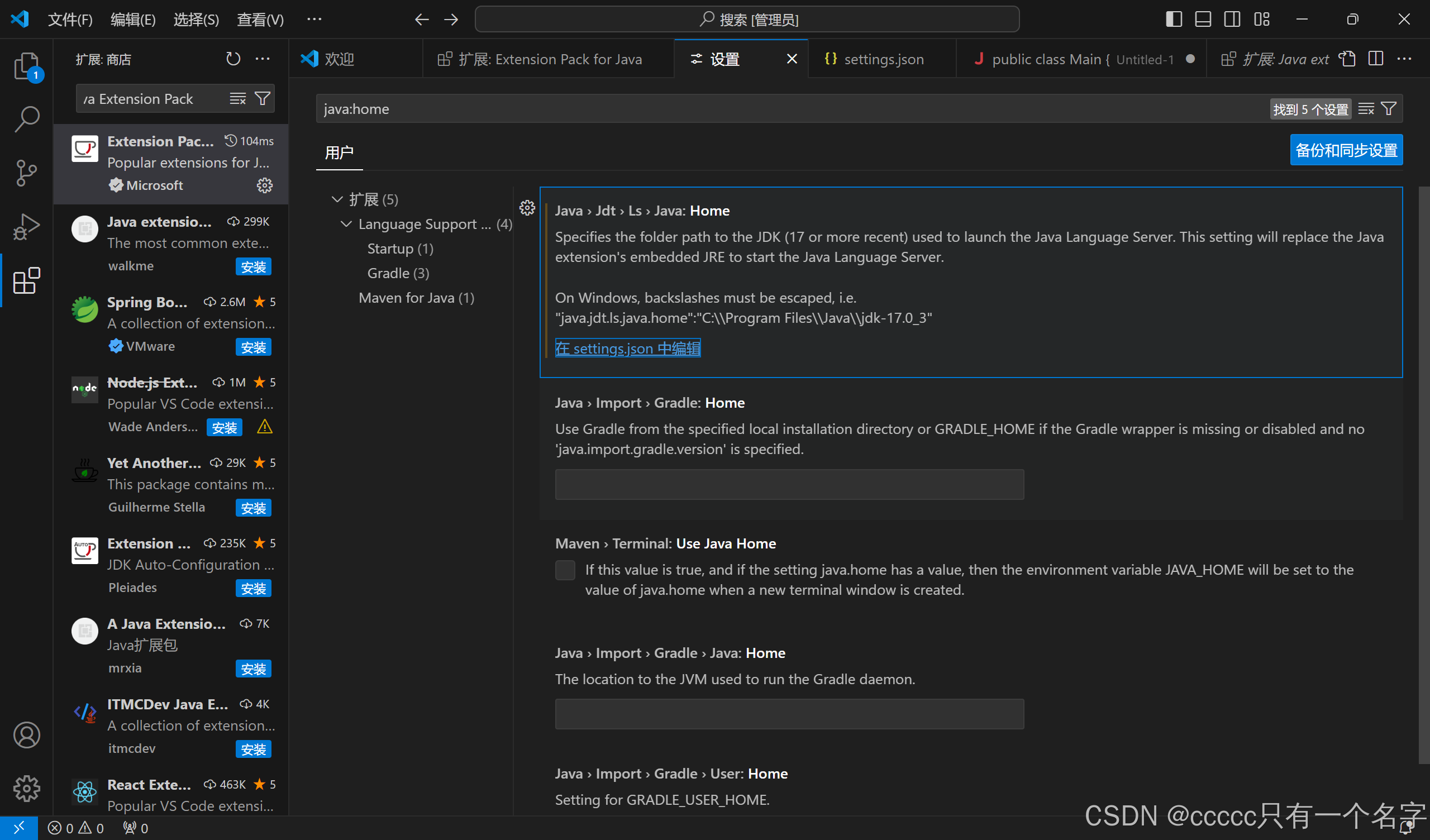The height and width of the screenshot is (840, 1430).
Task: Toggle the bottom panel visibility
Action: (1202, 19)
